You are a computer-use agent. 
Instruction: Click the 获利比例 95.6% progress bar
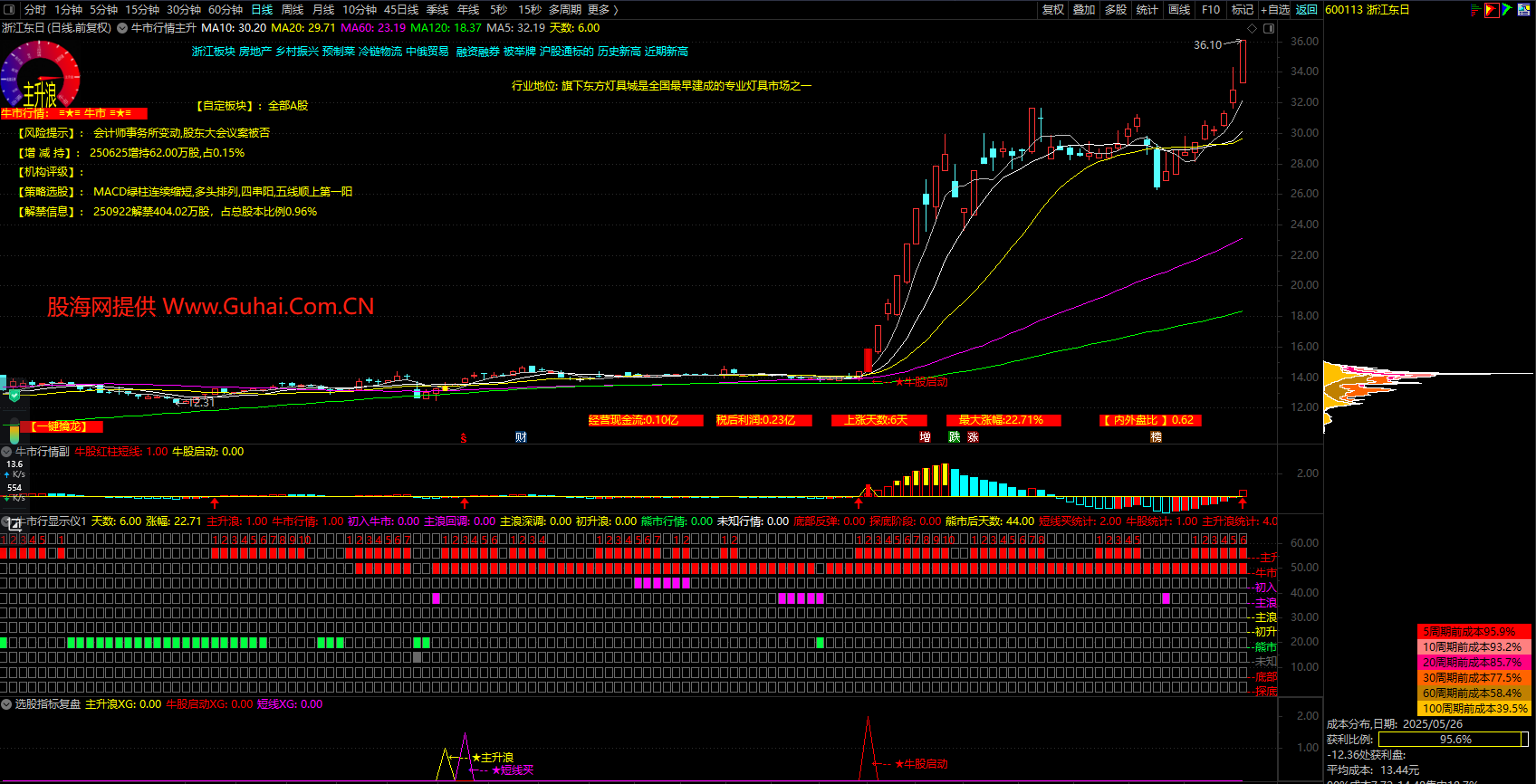(x=1454, y=740)
